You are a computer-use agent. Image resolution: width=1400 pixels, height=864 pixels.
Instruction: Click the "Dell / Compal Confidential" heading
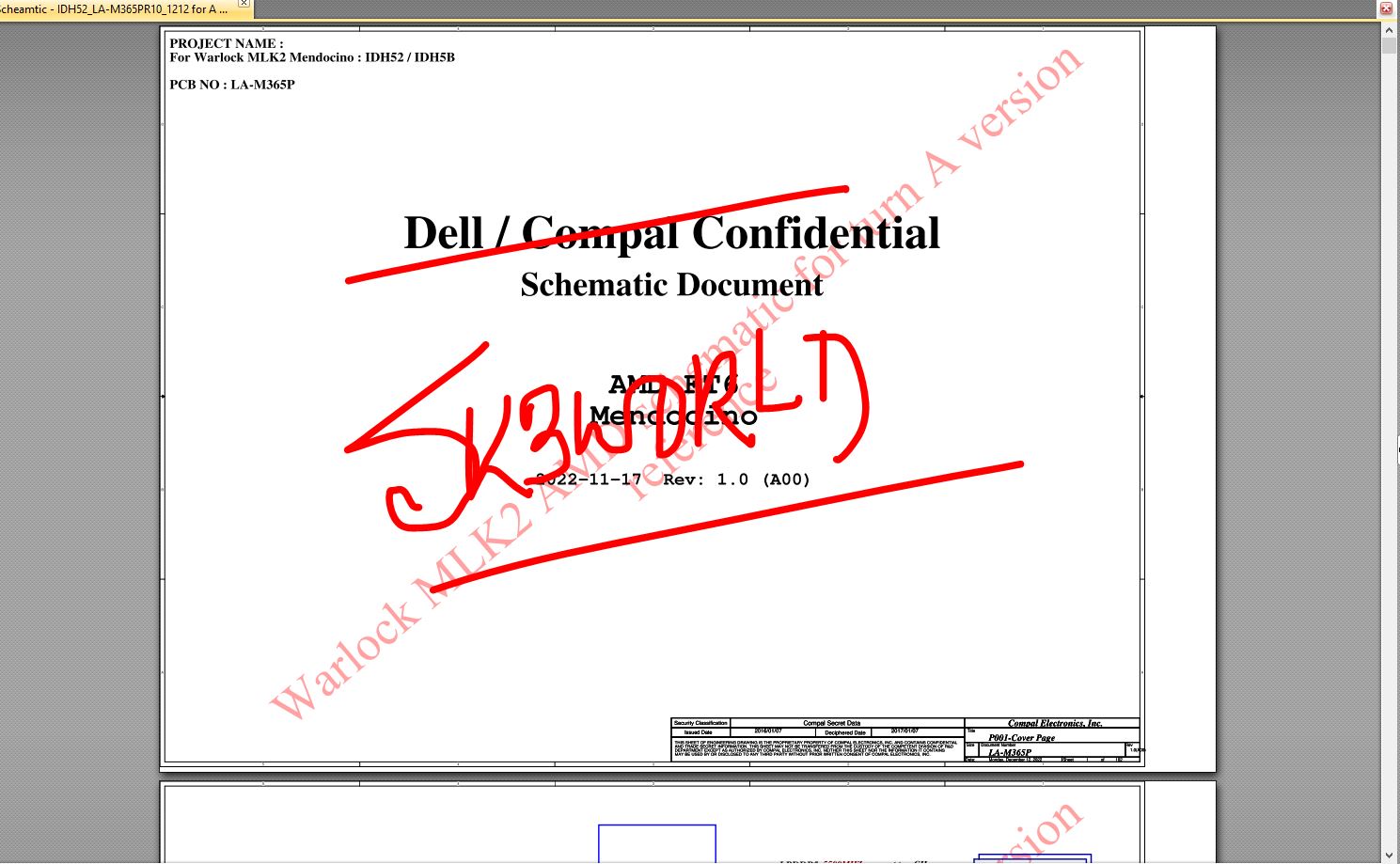coord(671,233)
